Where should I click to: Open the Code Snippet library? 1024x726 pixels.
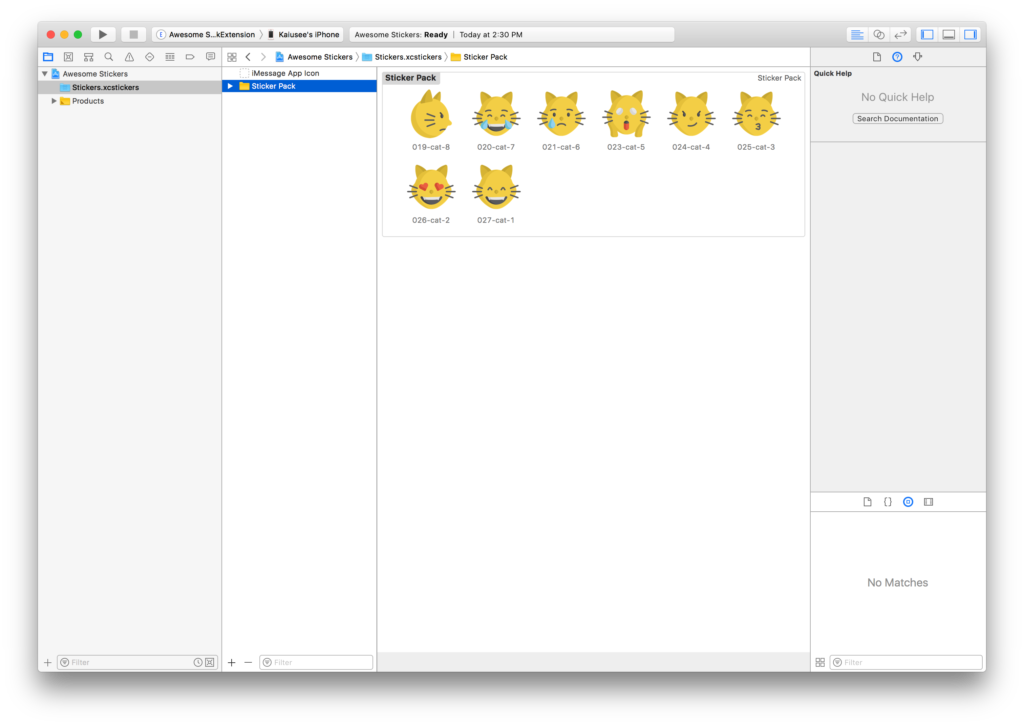(888, 502)
